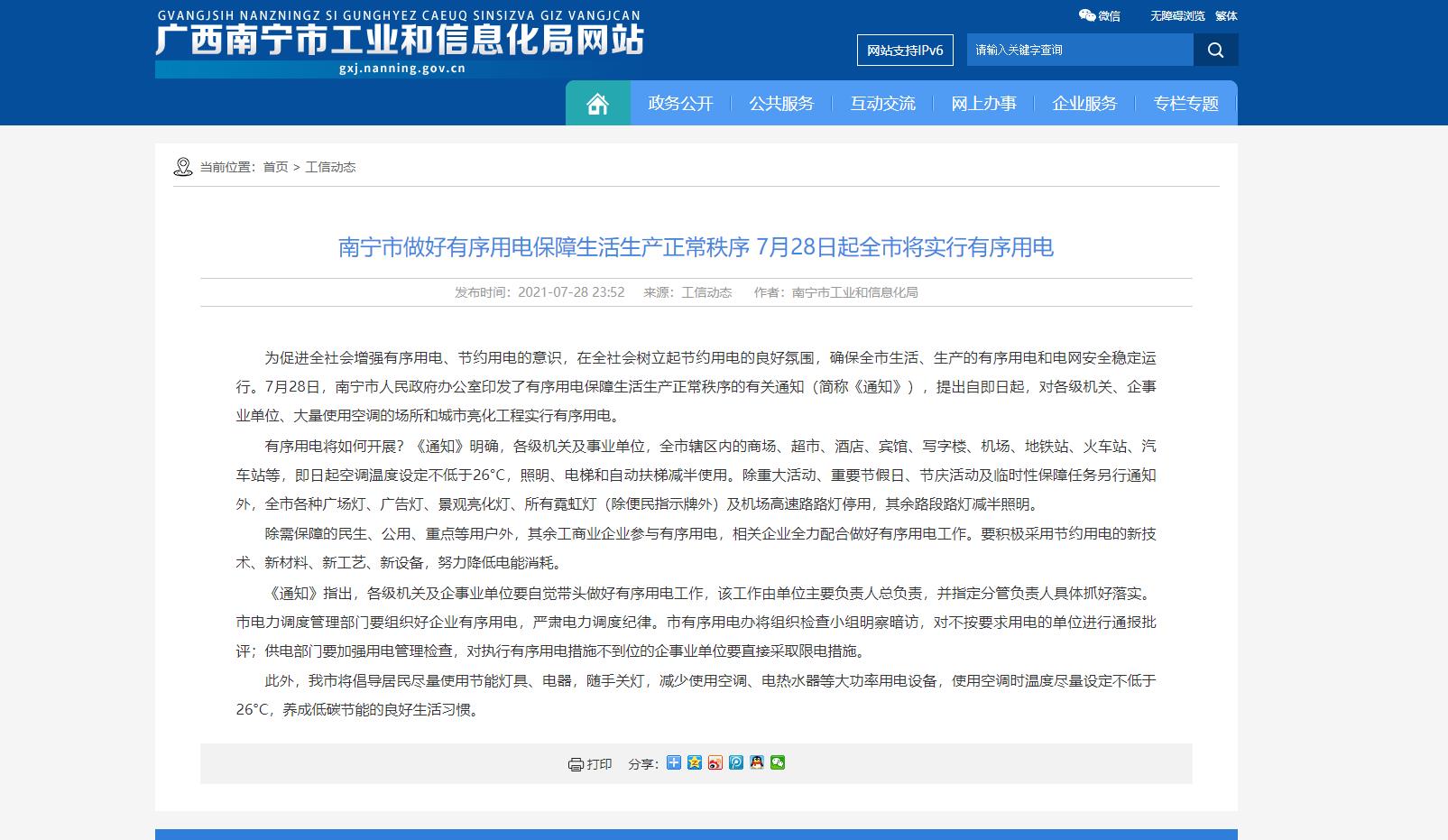Image resolution: width=1448 pixels, height=840 pixels.
Task: Click the printer icon to print article
Action: click(576, 764)
